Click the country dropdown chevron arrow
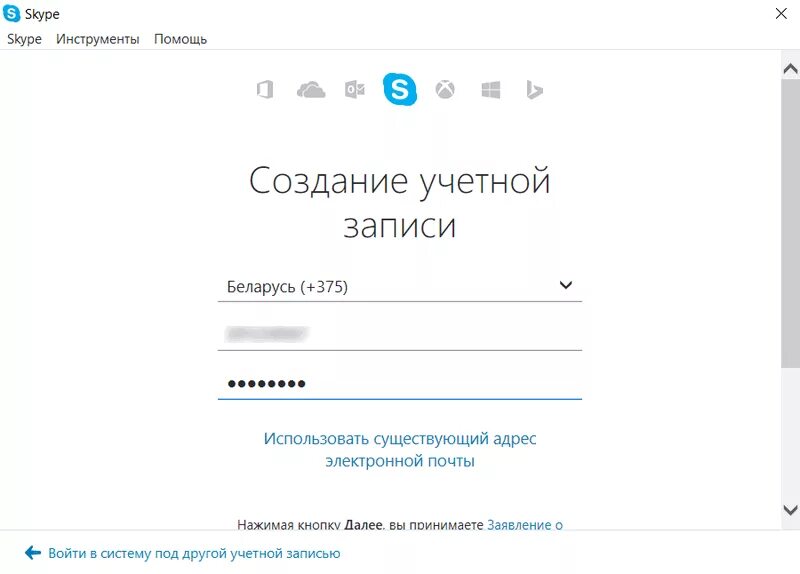This screenshot has width=800, height=574. click(x=565, y=285)
